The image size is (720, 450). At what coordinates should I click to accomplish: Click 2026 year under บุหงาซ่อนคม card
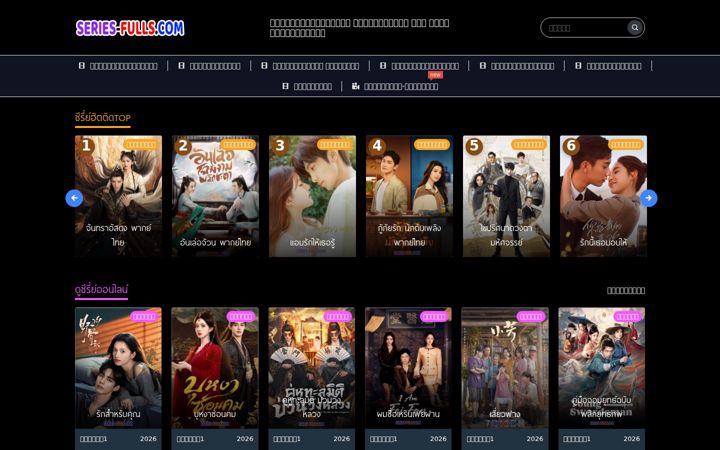(245, 439)
